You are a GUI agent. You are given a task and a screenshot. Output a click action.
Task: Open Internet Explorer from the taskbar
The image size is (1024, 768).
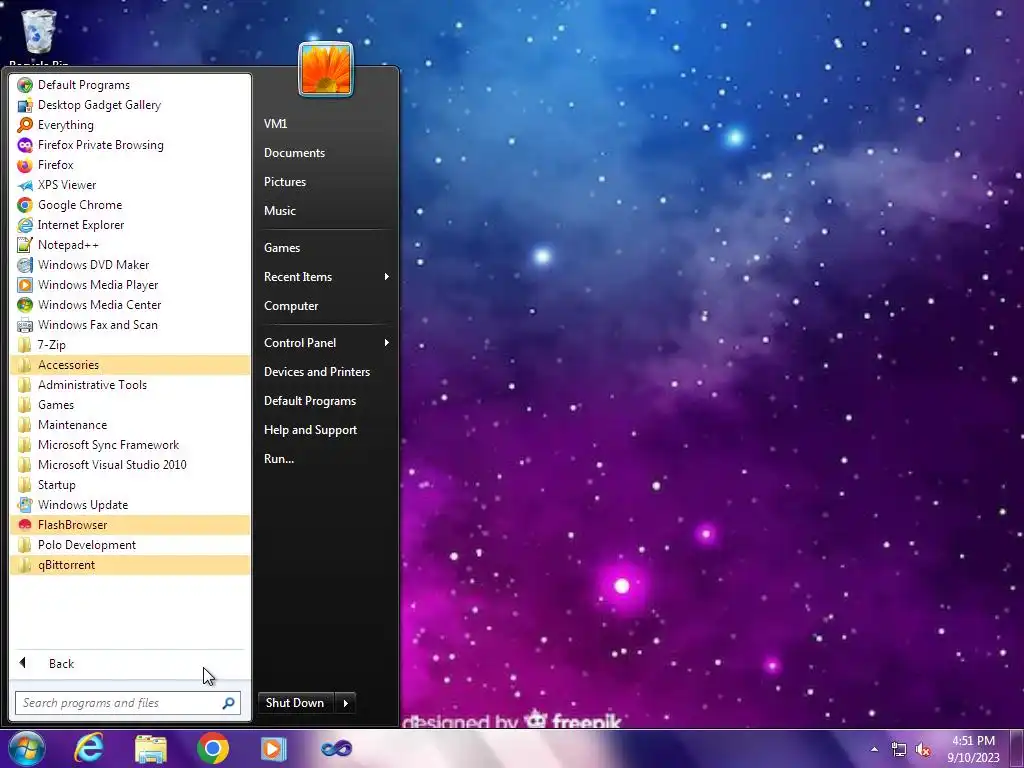89,748
